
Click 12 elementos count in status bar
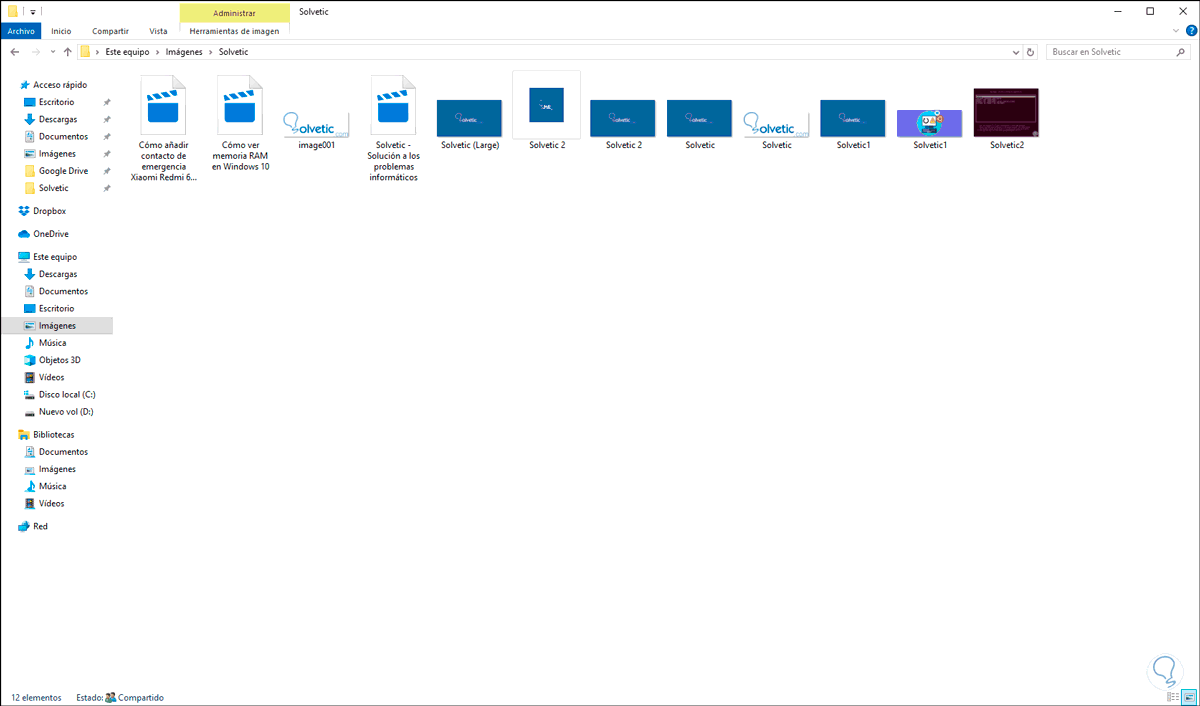(36, 697)
